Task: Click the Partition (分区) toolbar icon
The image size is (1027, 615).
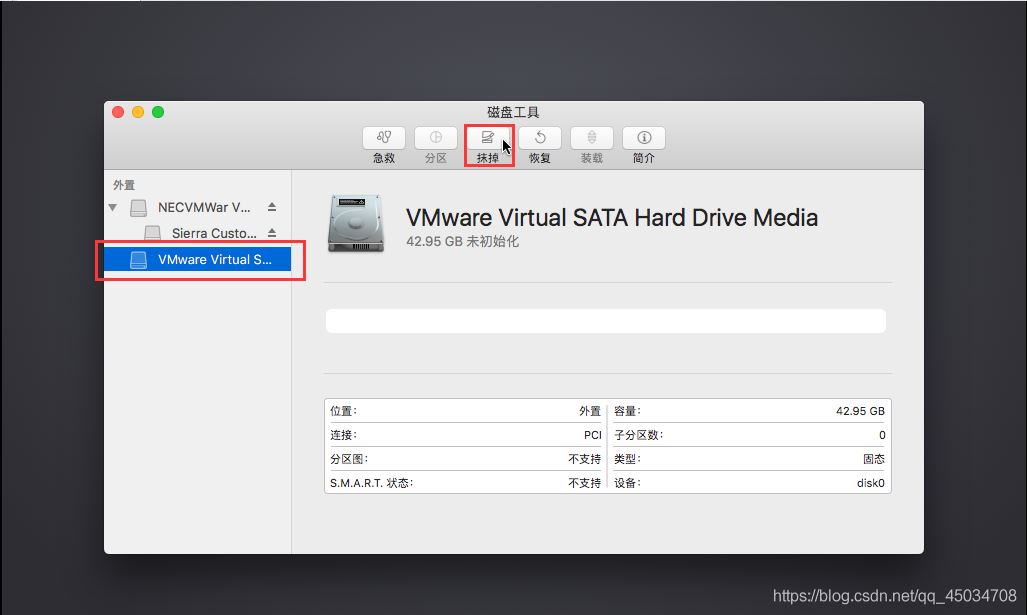Action: (436, 138)
